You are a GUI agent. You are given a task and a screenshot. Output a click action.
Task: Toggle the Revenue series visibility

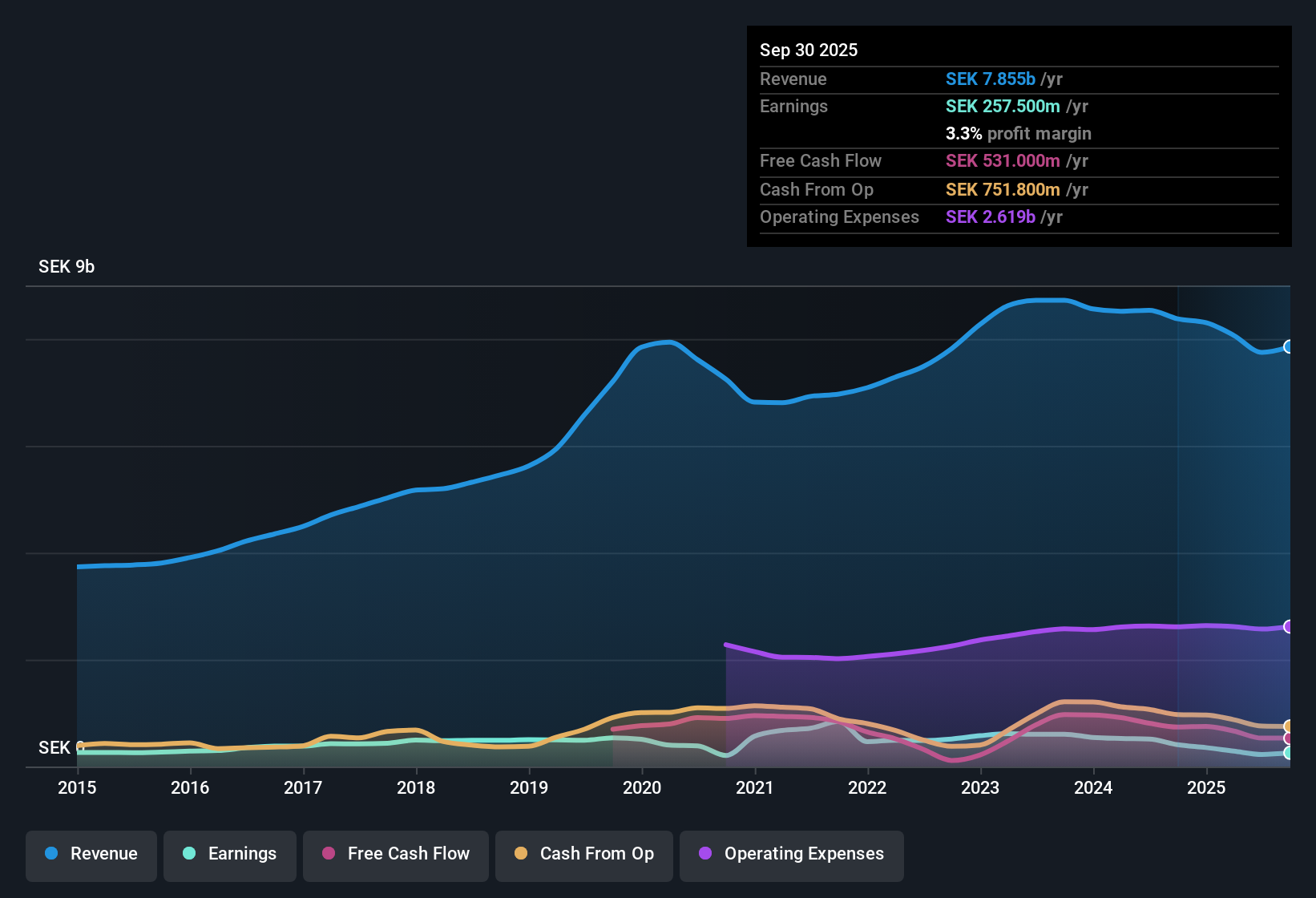pos(91,854)
